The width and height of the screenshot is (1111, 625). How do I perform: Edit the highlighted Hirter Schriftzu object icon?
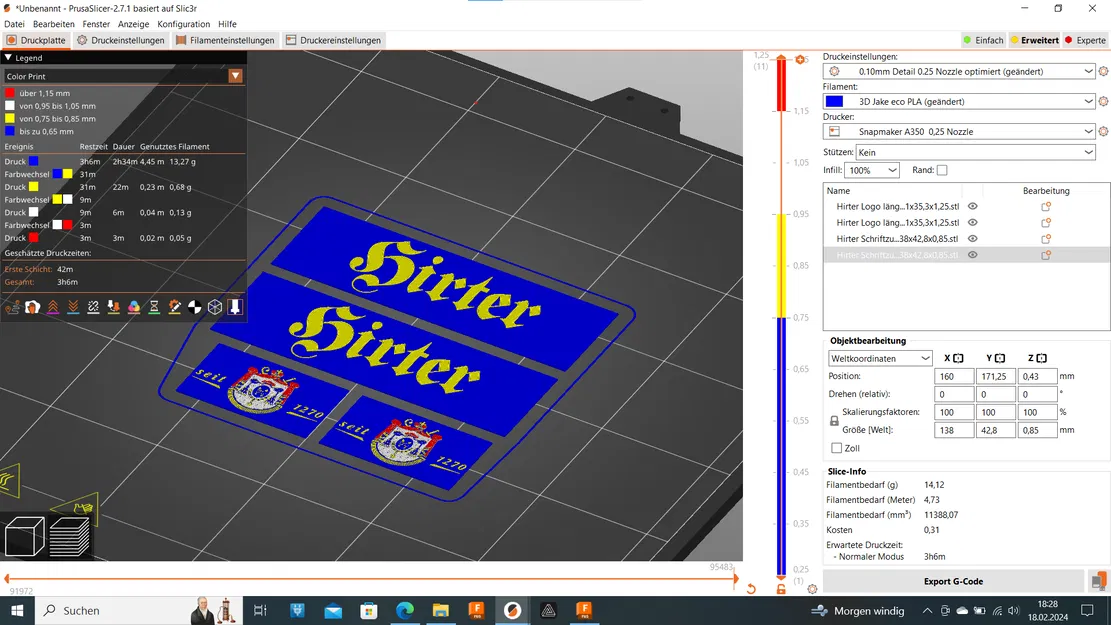pyautogui.click(x=1046, y=255)
